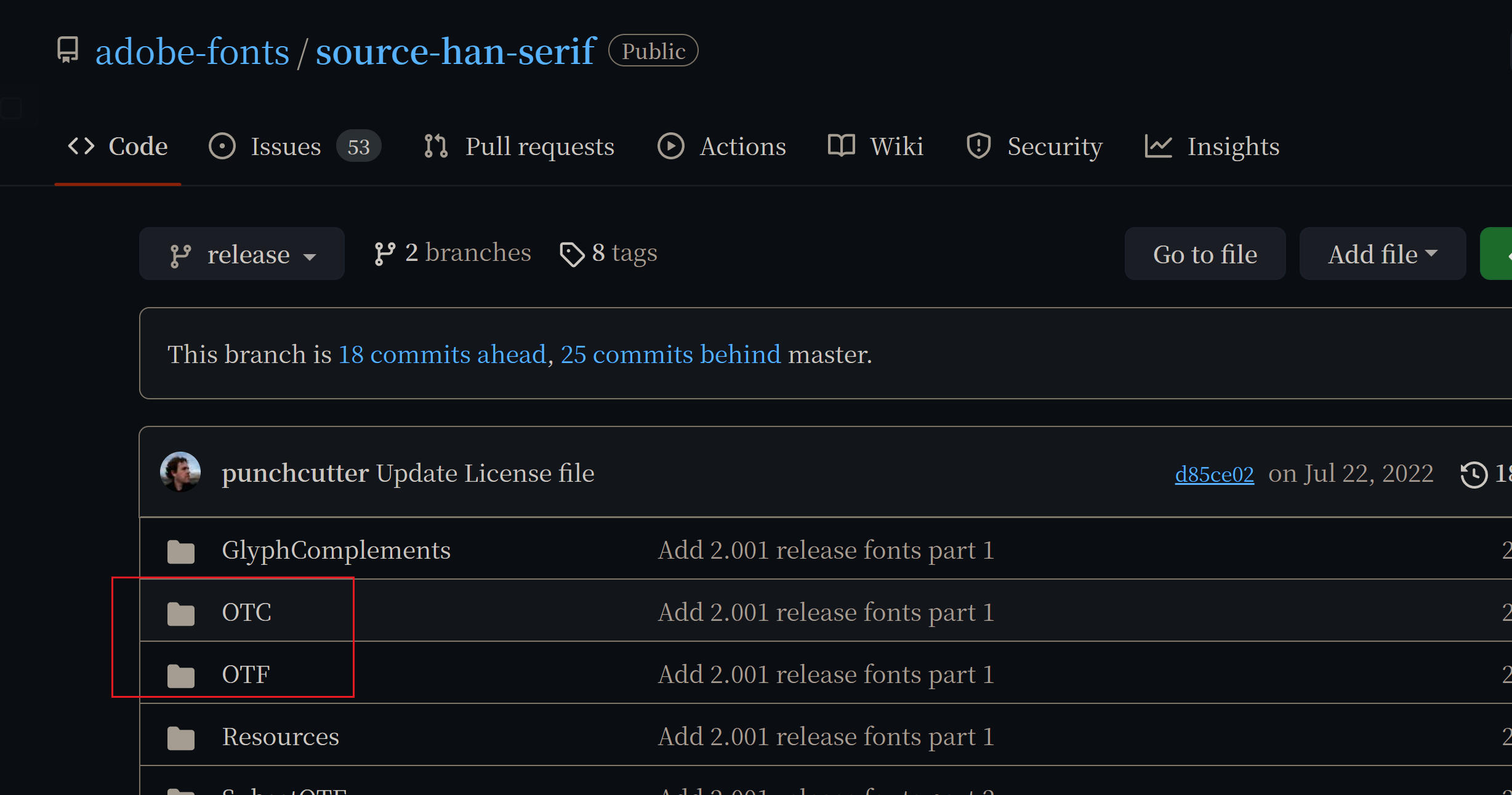Open the Insights graph icon
The image size is (1512, 795).
pyautogui.click(x=1158, y=146)
